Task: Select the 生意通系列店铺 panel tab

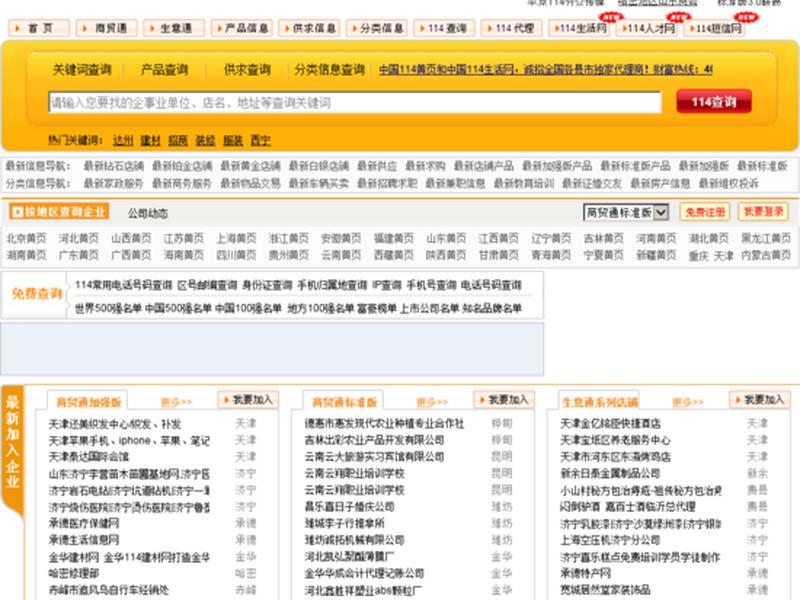Action: (599, 402)
